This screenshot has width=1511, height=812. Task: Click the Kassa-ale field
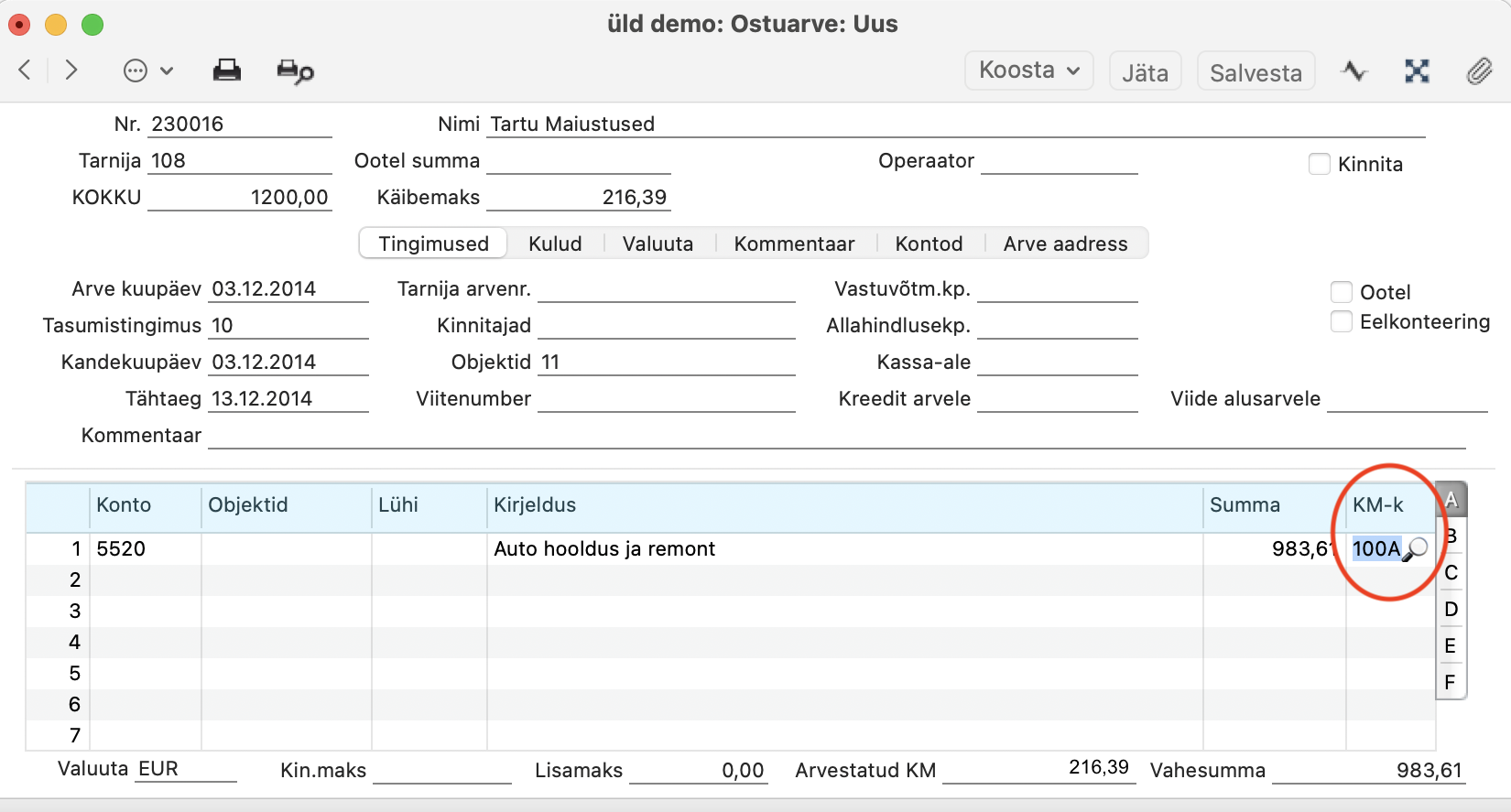(x=1058, y=362)
